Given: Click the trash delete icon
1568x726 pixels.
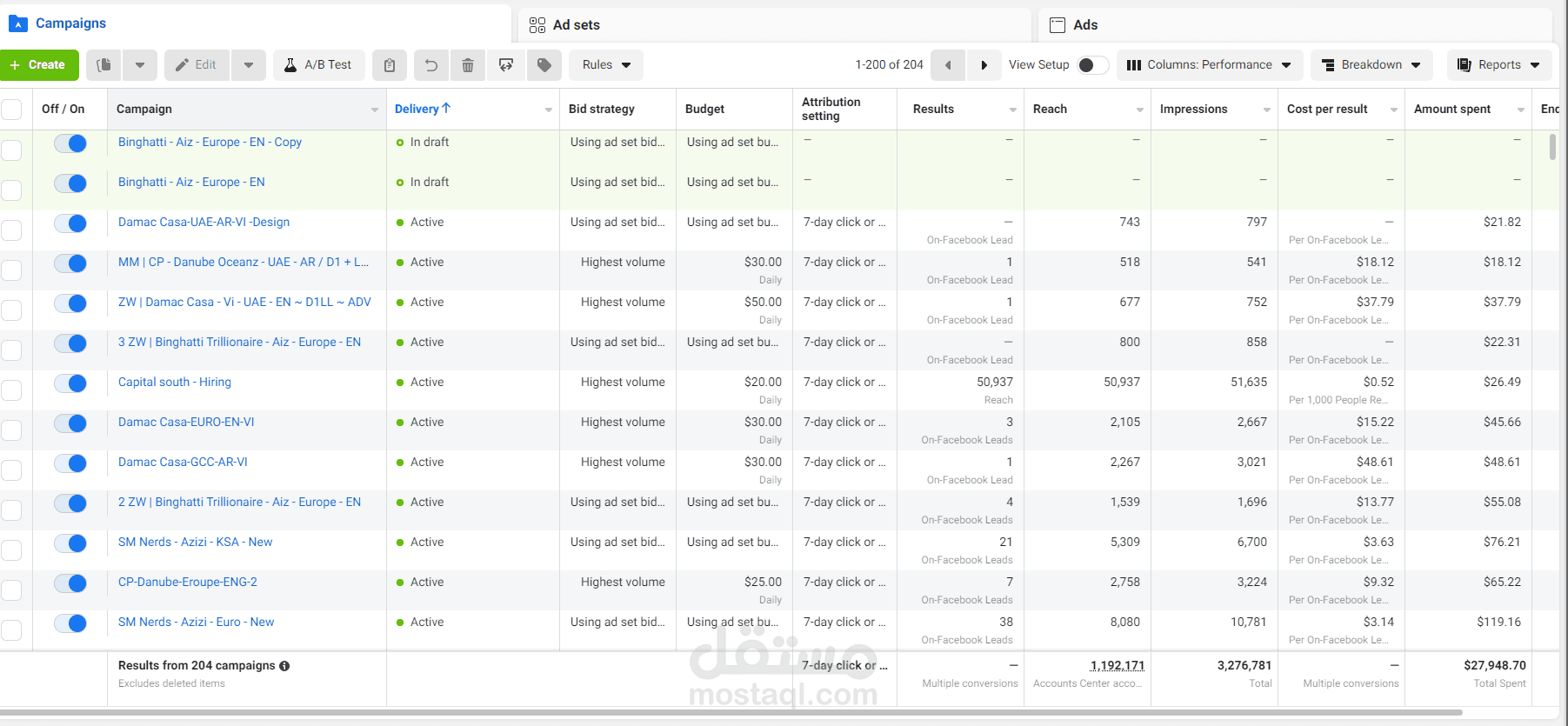Looking at the screenshot, I should click(x=468, y=65).
